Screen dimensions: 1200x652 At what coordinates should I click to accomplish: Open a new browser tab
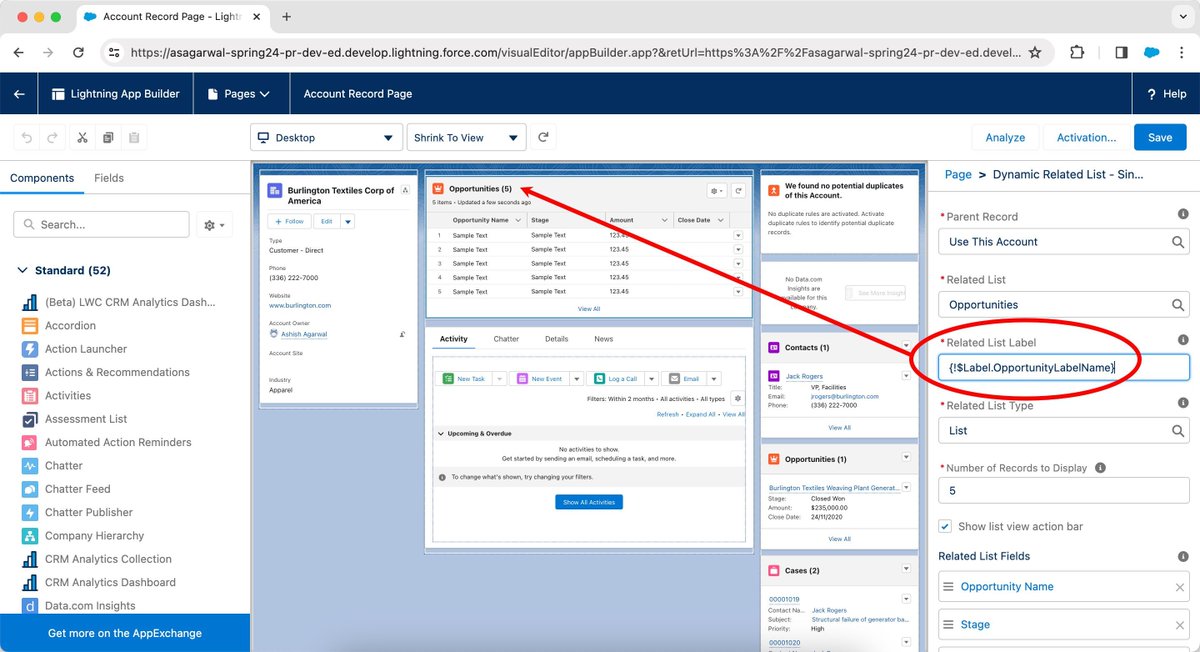click(287, 17)
